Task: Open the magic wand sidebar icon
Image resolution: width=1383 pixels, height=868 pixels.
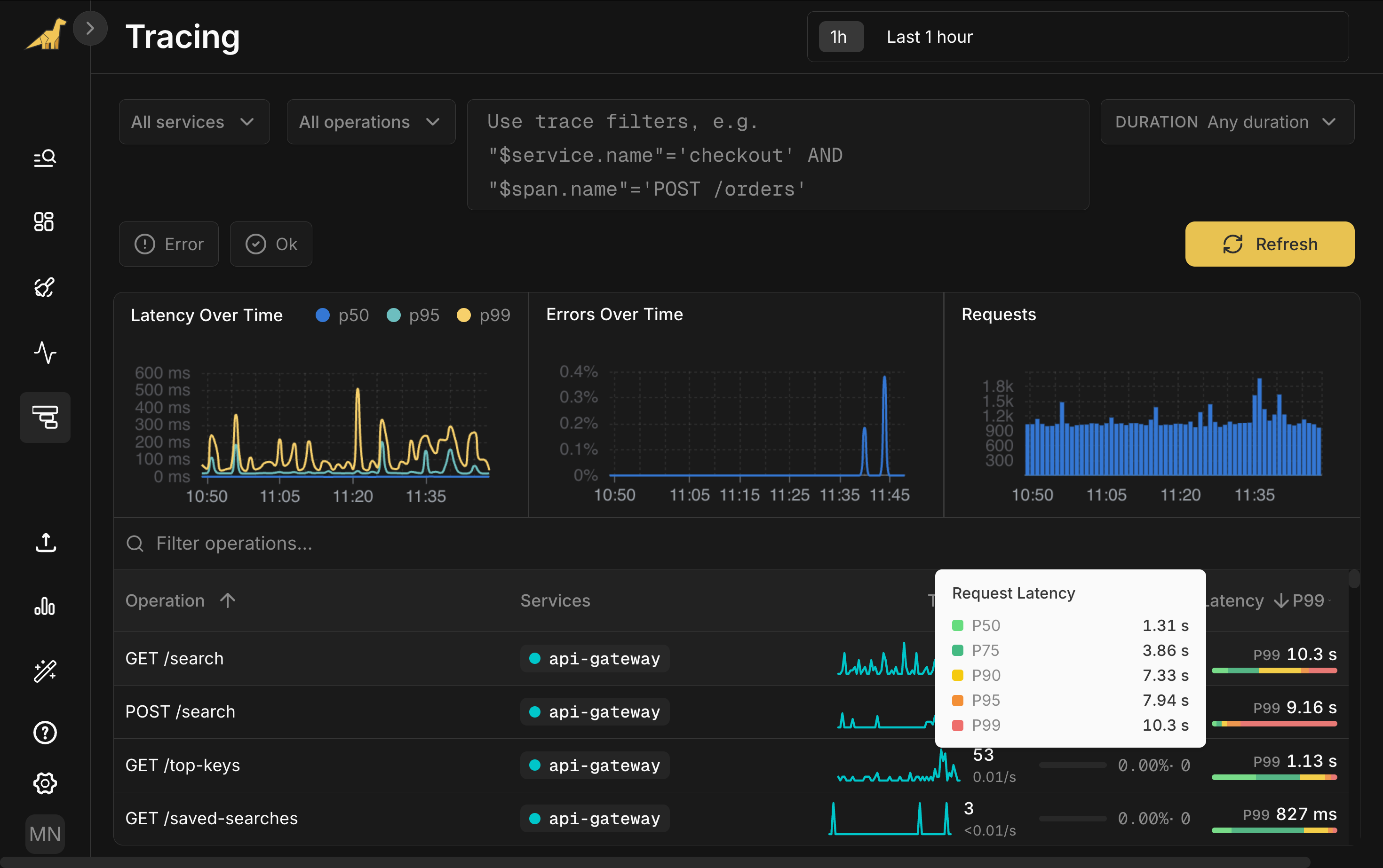Action: (45, 671)
